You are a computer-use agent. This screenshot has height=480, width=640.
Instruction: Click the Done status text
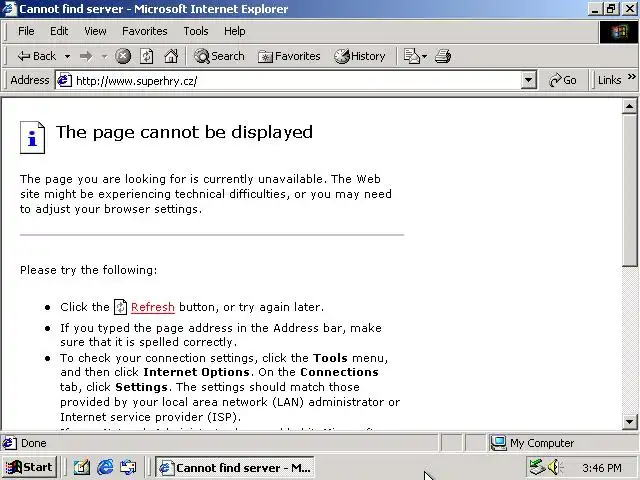tap(33, 443)
